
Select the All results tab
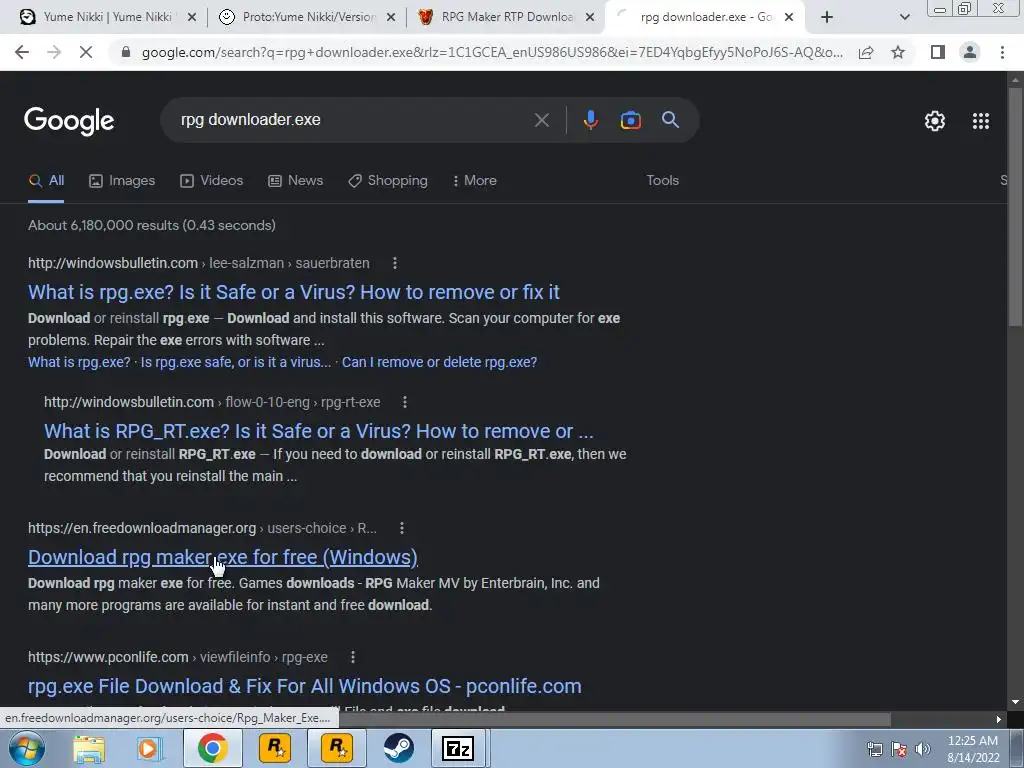click(x=46, y=181)
